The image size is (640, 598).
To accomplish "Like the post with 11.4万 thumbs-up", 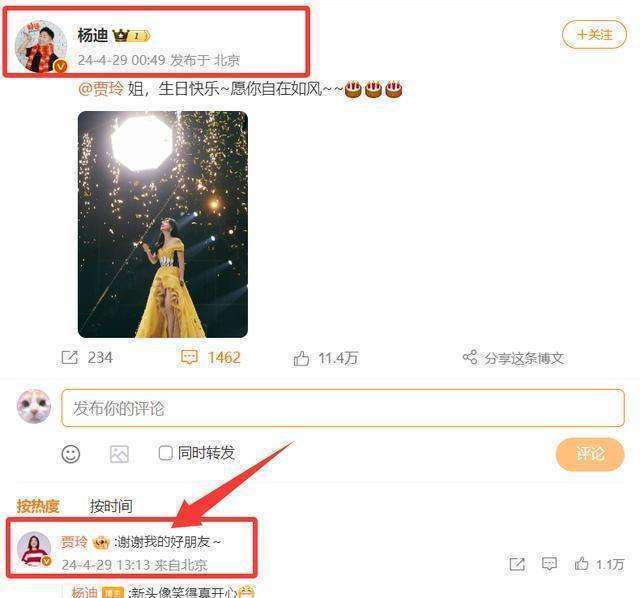I will [301, 358].
